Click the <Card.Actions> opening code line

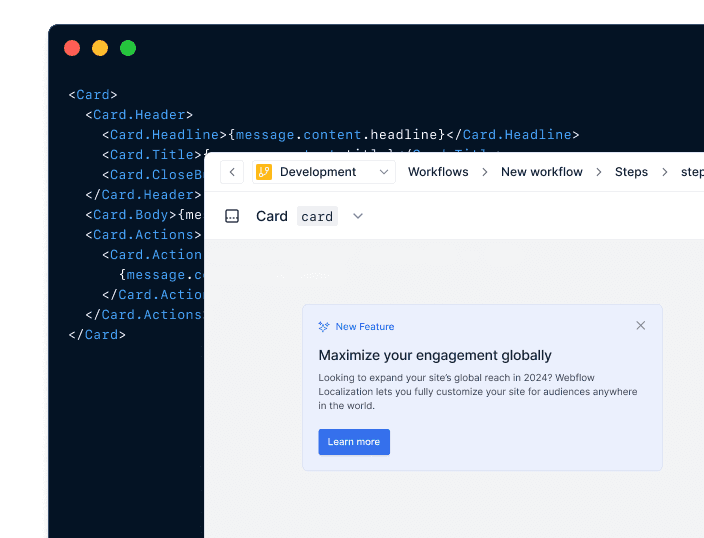tap(144, 234)
